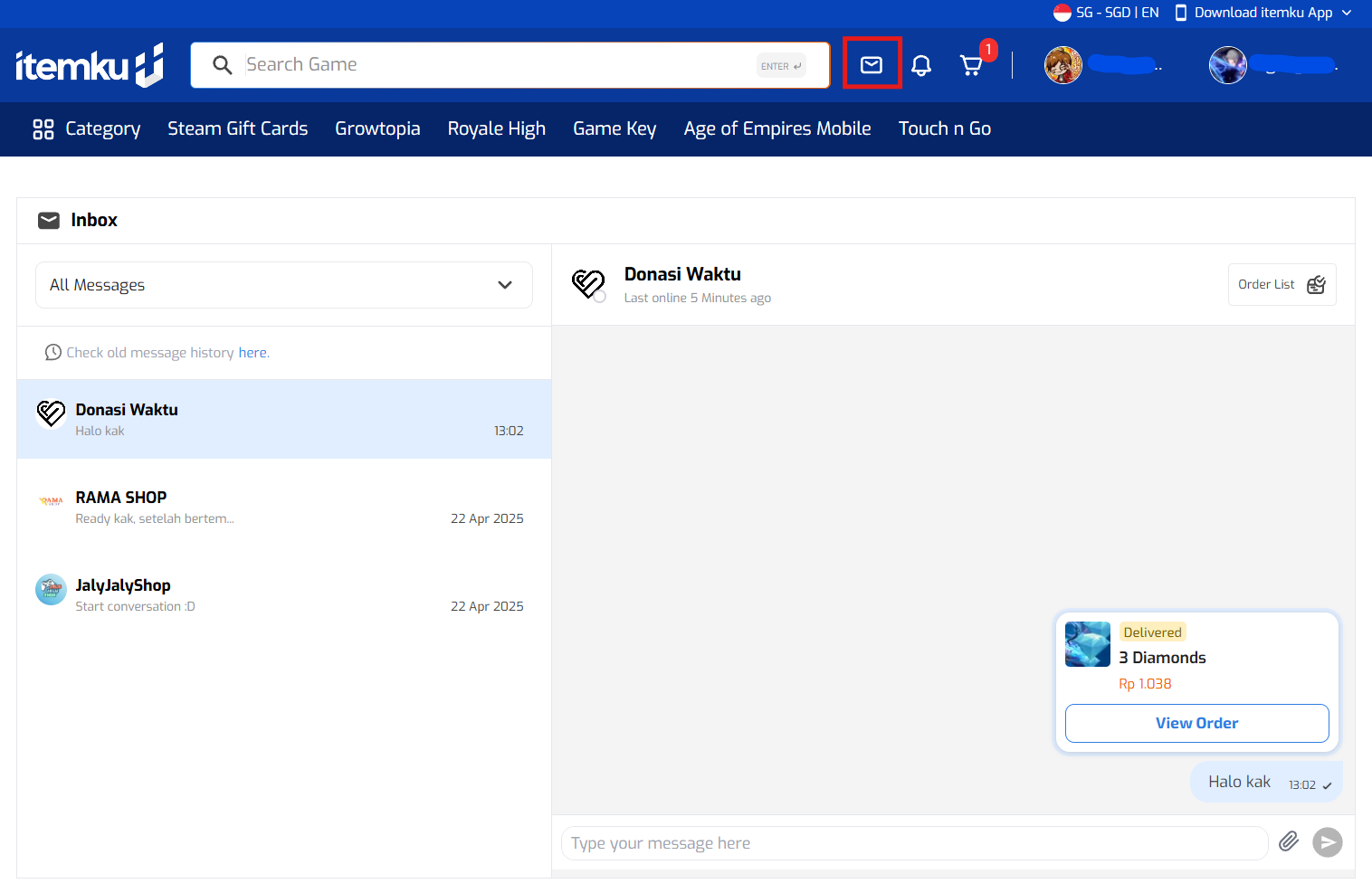Viewport: 1372px width, 893px height.
Task: Expand Download itemku App dropdown
Action: [x=1262, y=13]
